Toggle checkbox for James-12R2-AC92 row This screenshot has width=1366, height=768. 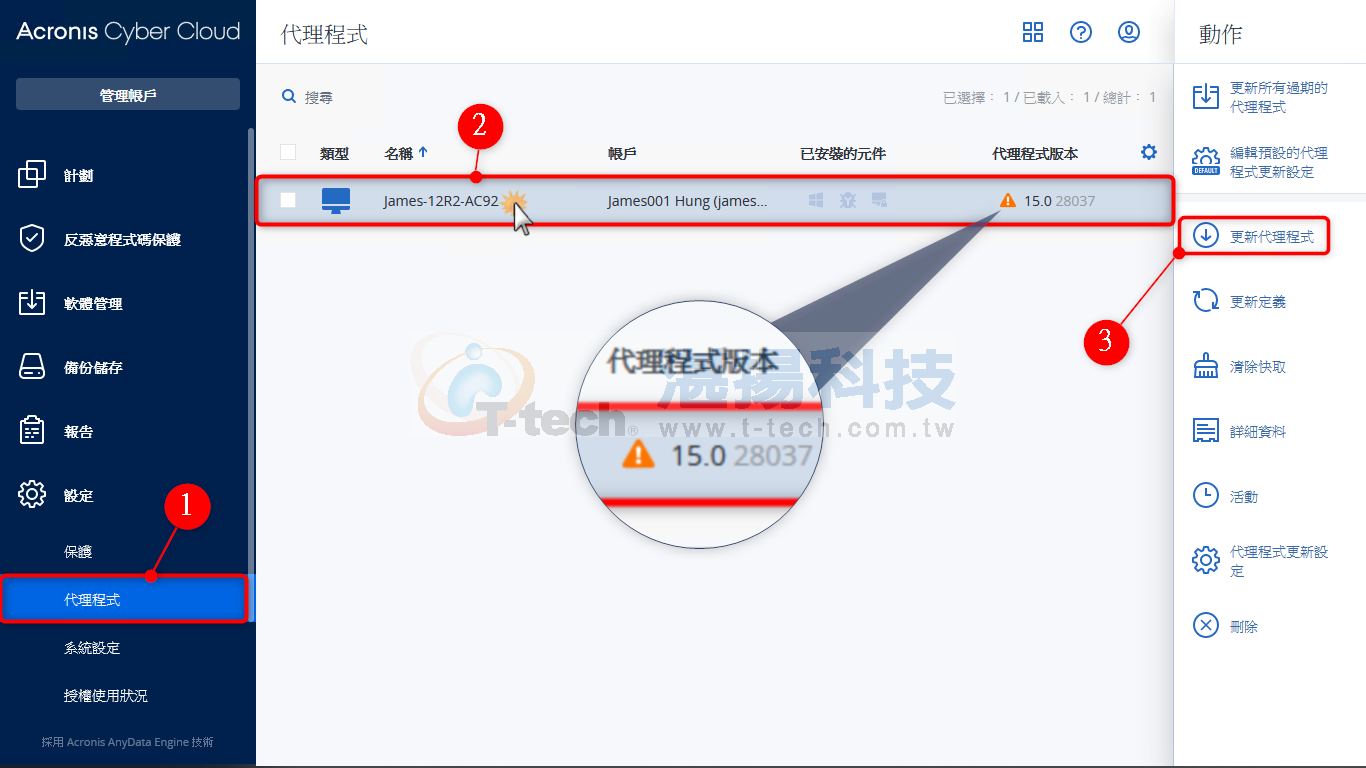[288, 200]
